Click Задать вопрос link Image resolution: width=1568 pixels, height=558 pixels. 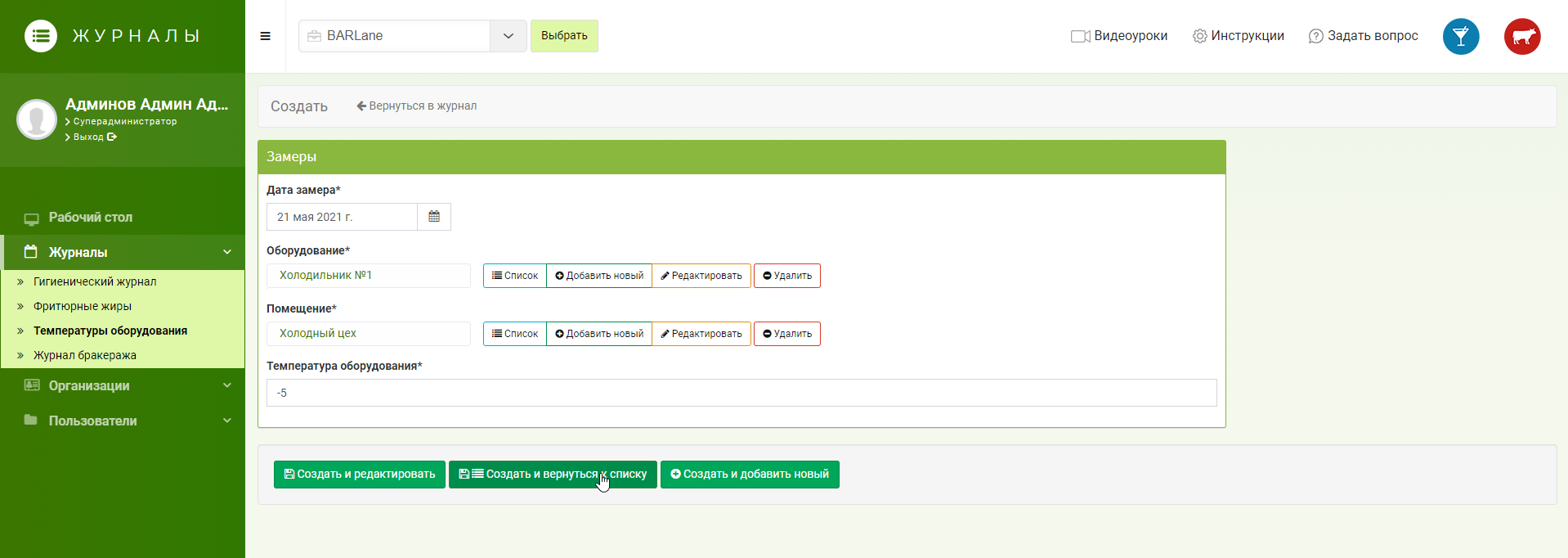1364,36
